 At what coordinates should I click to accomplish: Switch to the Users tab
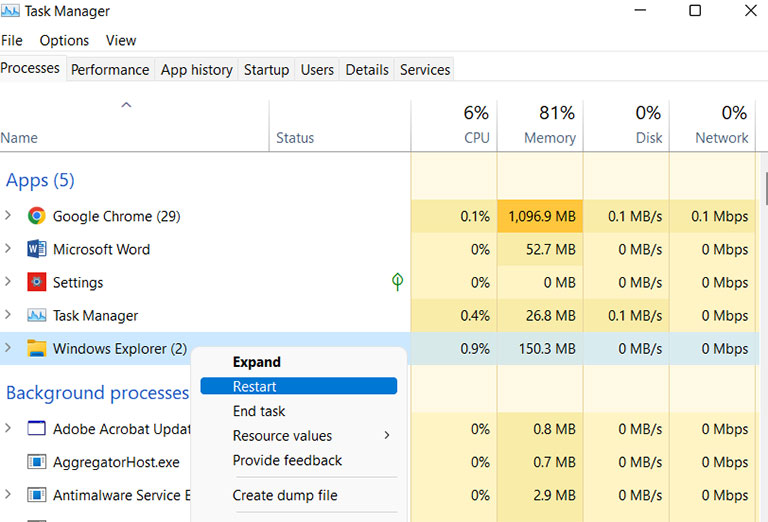pyautogui.click(x=317, y=70)
